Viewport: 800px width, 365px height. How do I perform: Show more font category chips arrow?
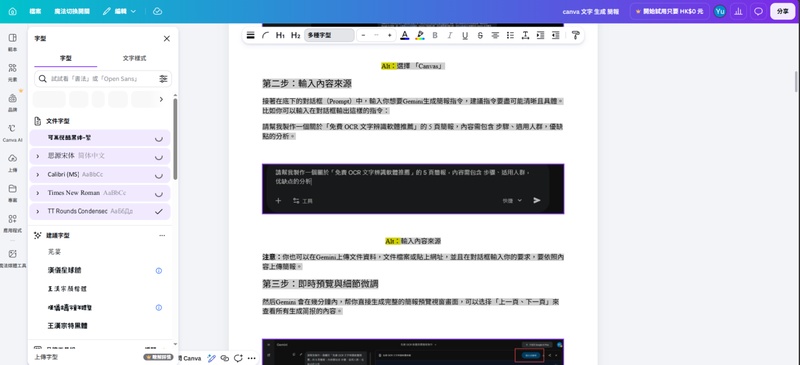pyautogui.click(x=161, y=99)
